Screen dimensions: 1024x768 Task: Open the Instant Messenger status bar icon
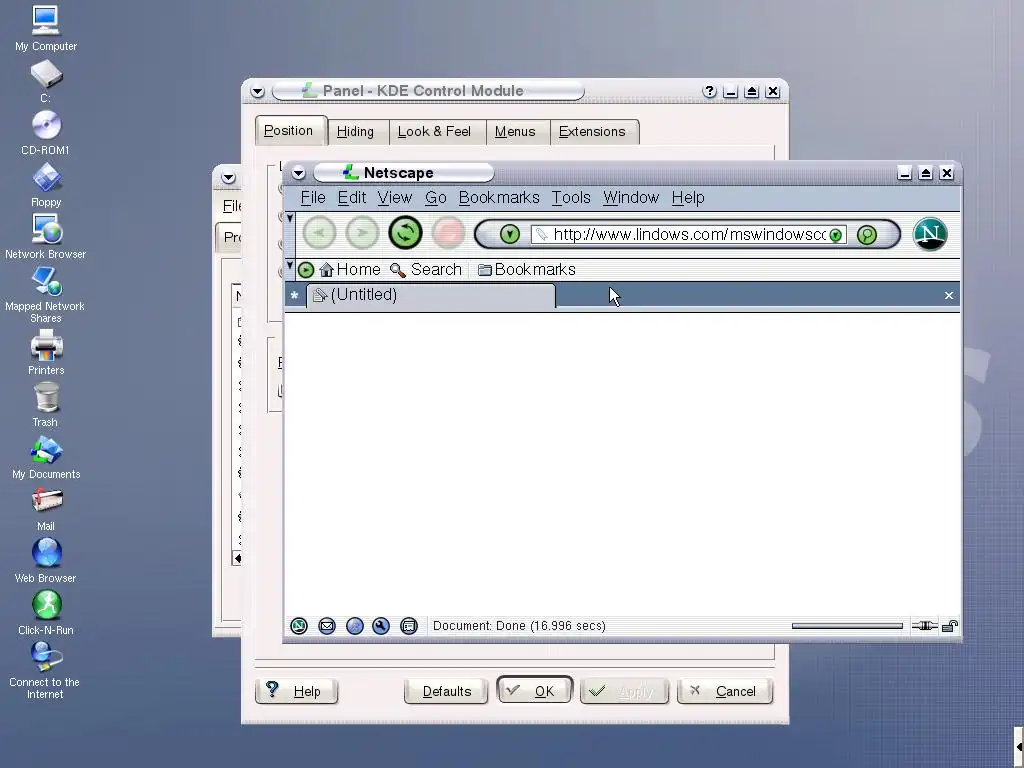pos(355,626)
